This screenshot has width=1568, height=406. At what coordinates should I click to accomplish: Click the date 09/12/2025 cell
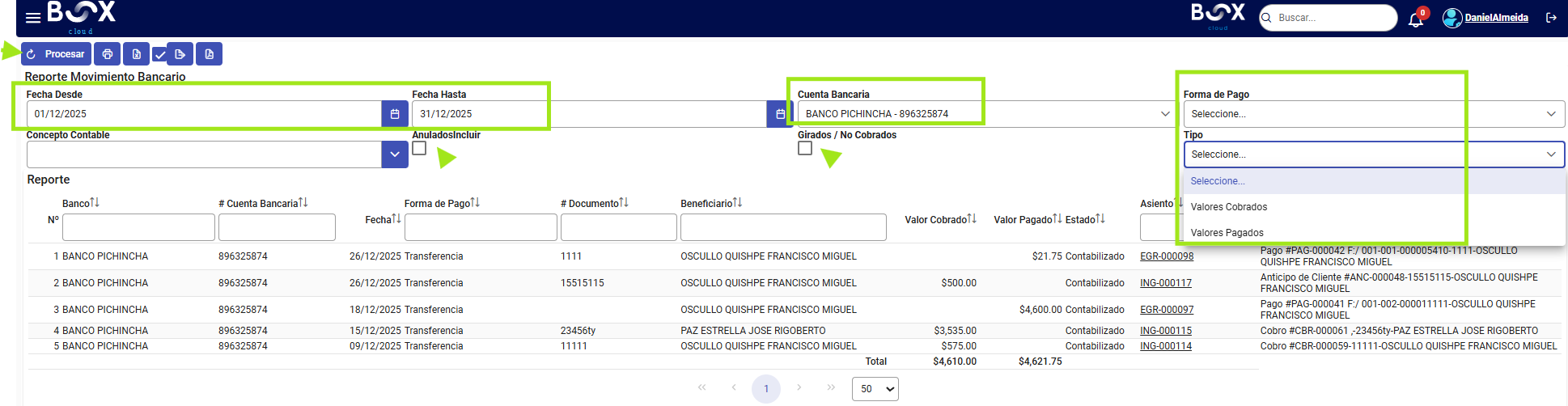375,346
